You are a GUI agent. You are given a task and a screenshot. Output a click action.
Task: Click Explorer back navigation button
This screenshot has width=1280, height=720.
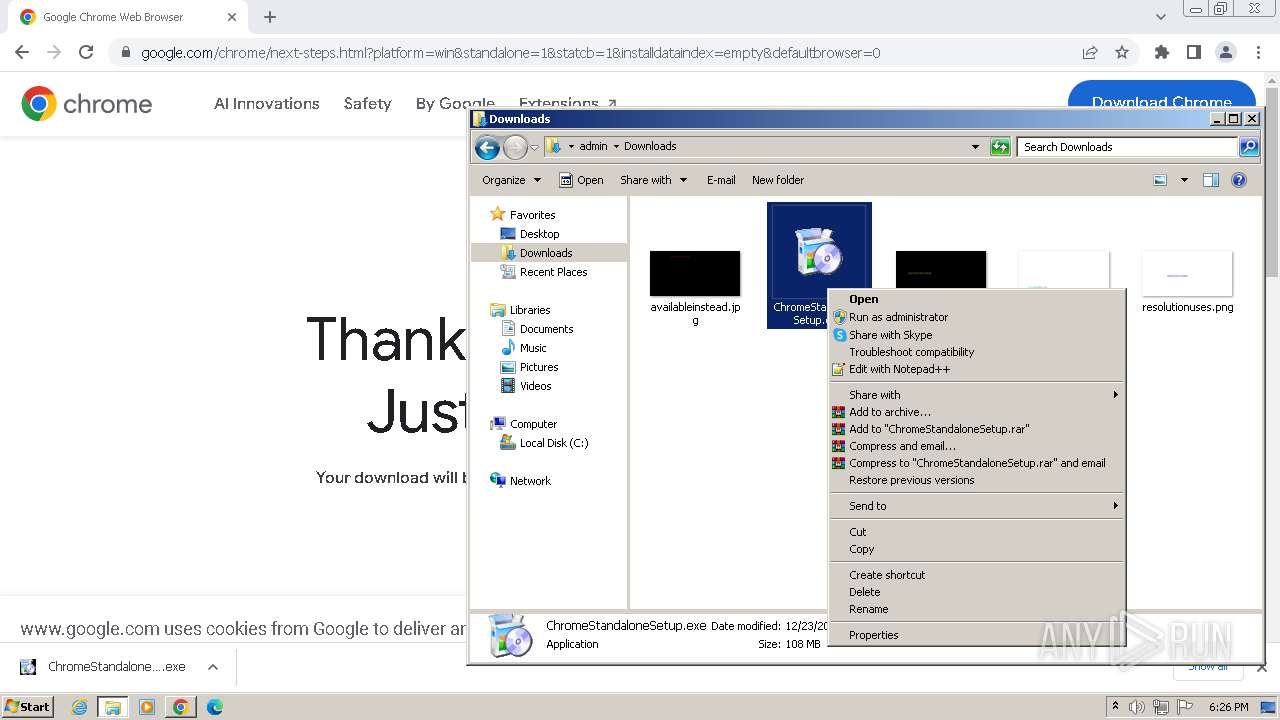(x=487, y=148)
